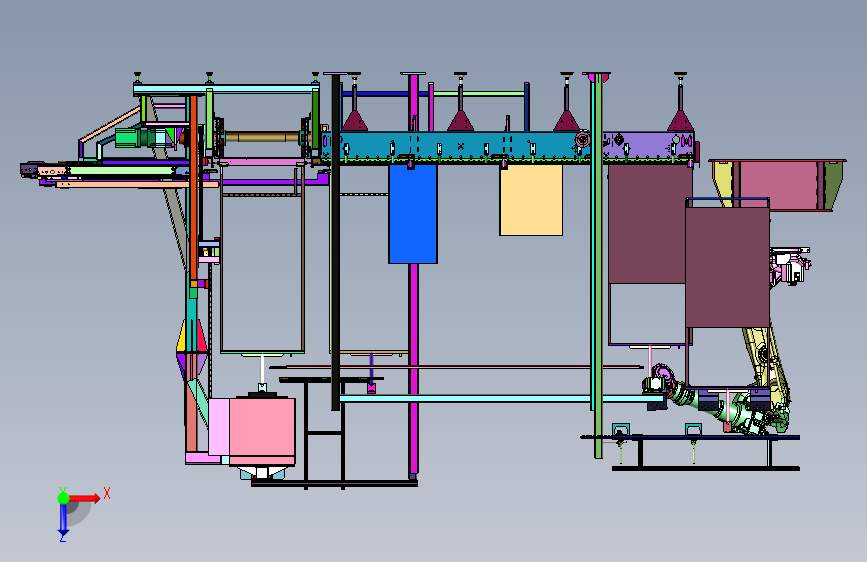Select the maroon cone hanger nearest the green column

point(566,120)
